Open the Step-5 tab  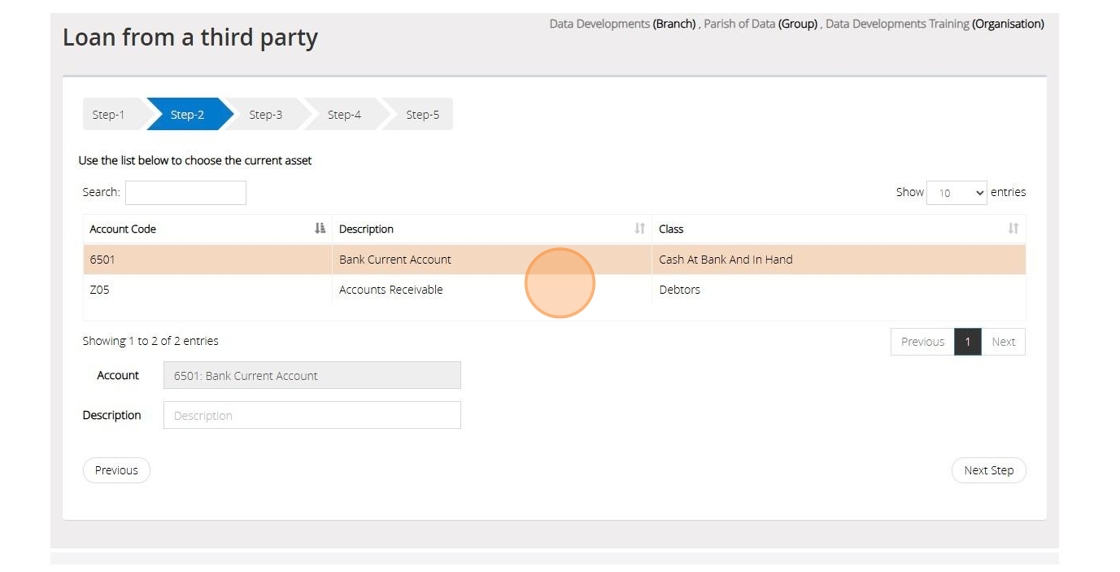(x=422, y=115)
